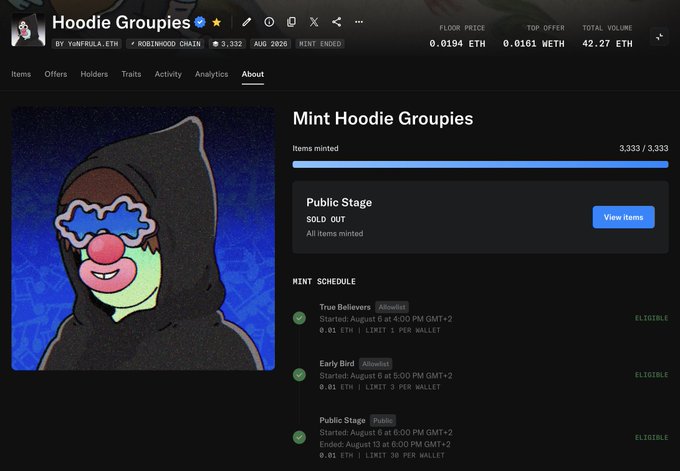Click the 3,333 / 3,333 minted count
The image size is (680, 471).
(644, 148)
